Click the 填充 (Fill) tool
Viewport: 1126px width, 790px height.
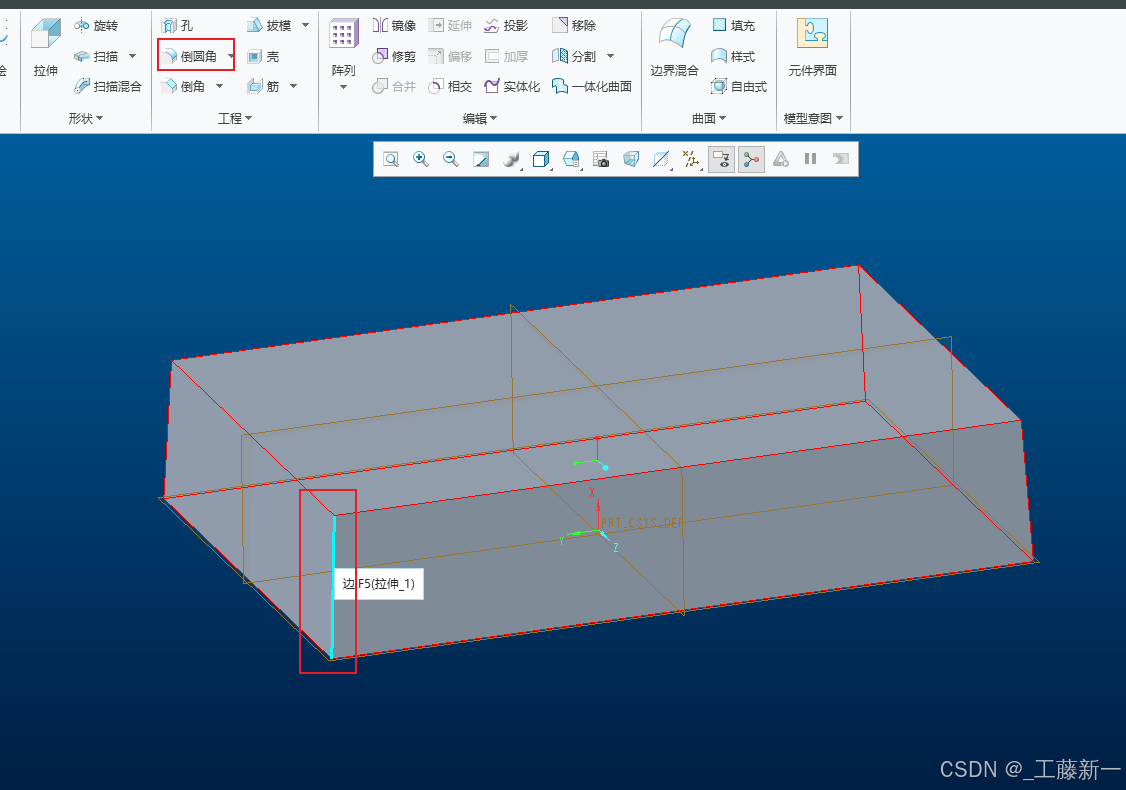pos(733,26)
